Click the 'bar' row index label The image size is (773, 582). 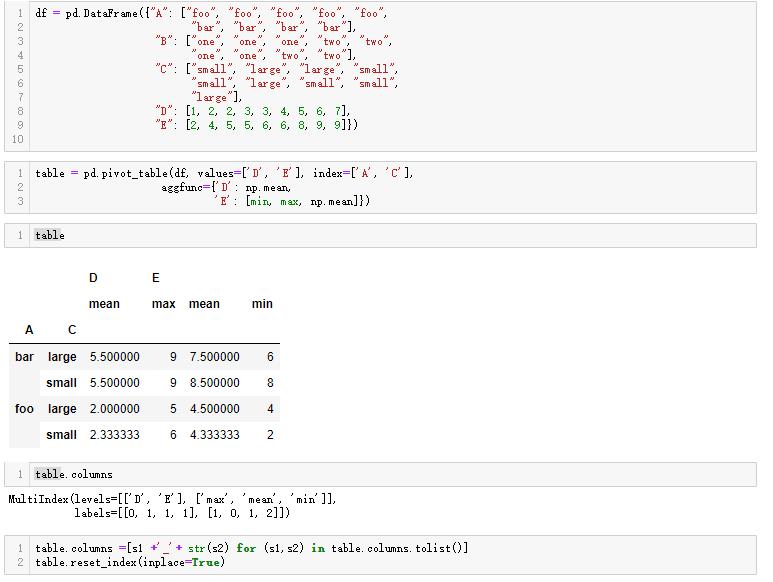point(24,357)
